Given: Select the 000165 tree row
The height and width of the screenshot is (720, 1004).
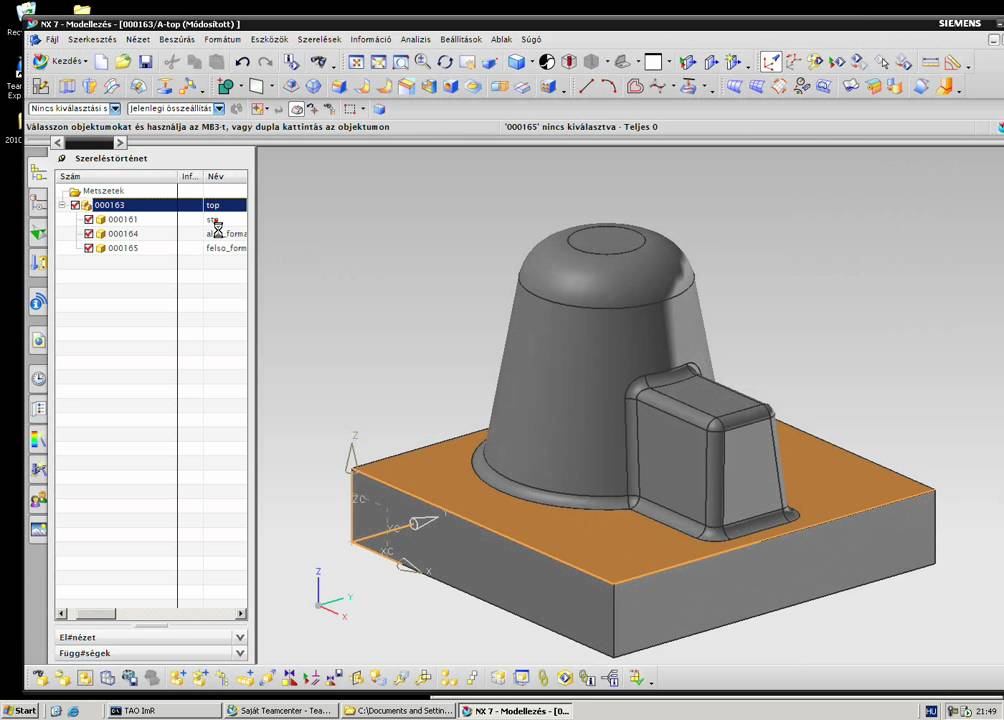Looking at the screenshot, I should point(151,248).
